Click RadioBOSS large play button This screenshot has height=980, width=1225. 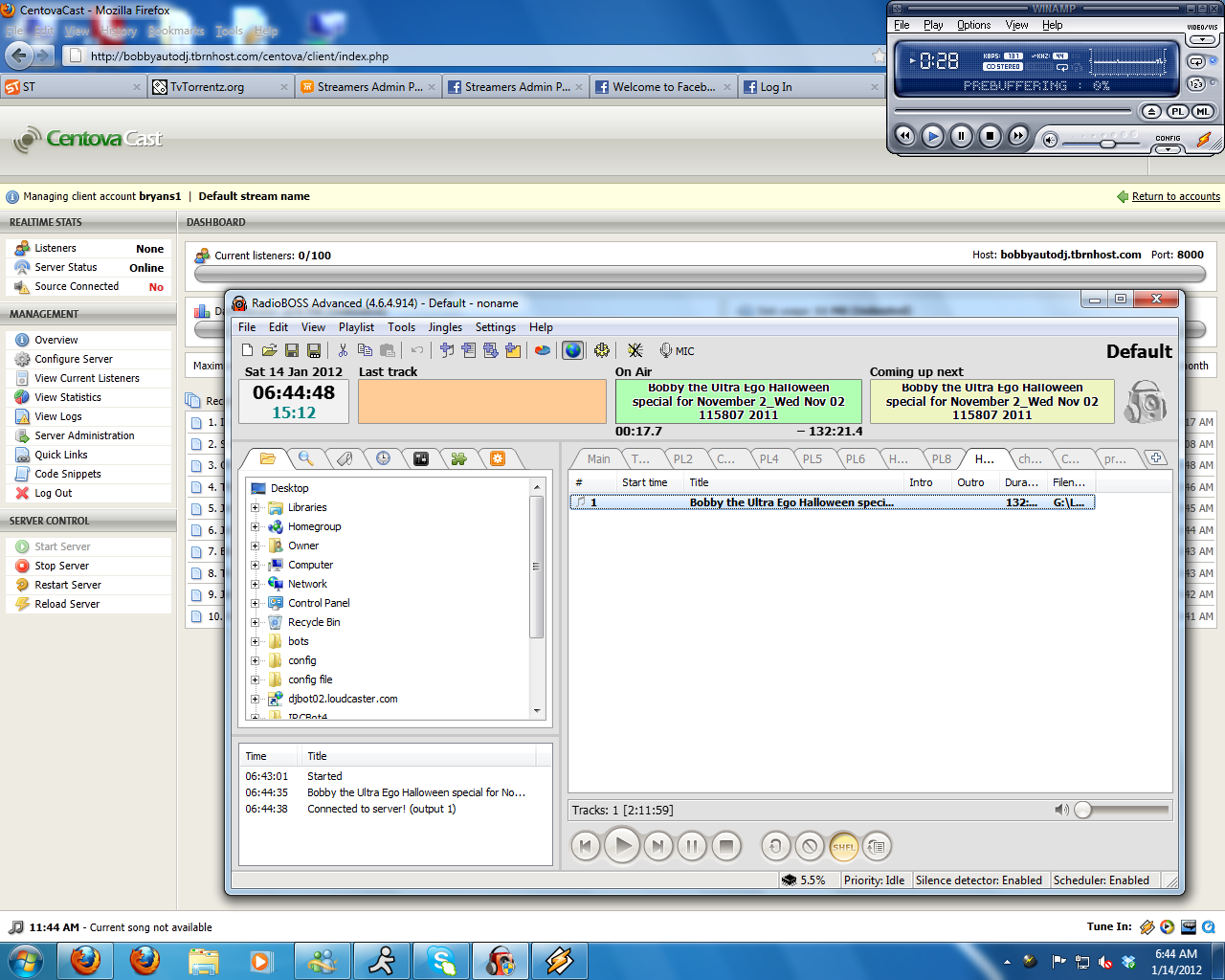coord(622,845)
